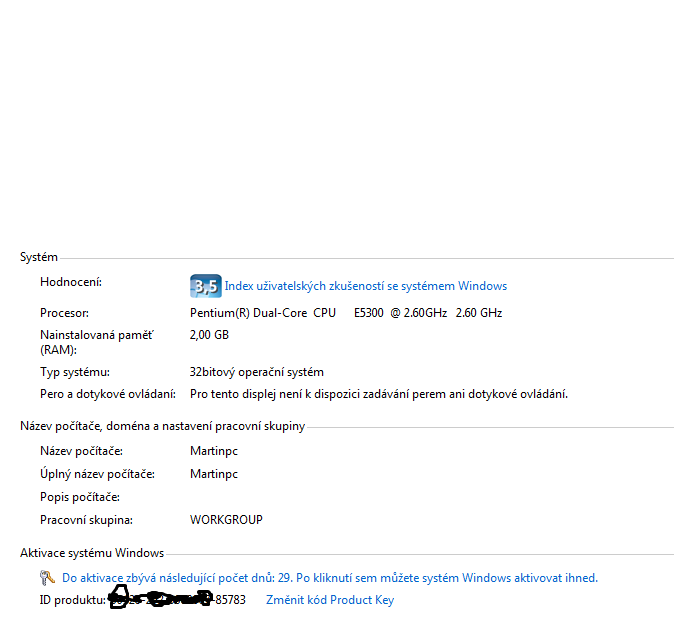
Task: Click 32bitový operační systém value
Action: click(257, 372)
